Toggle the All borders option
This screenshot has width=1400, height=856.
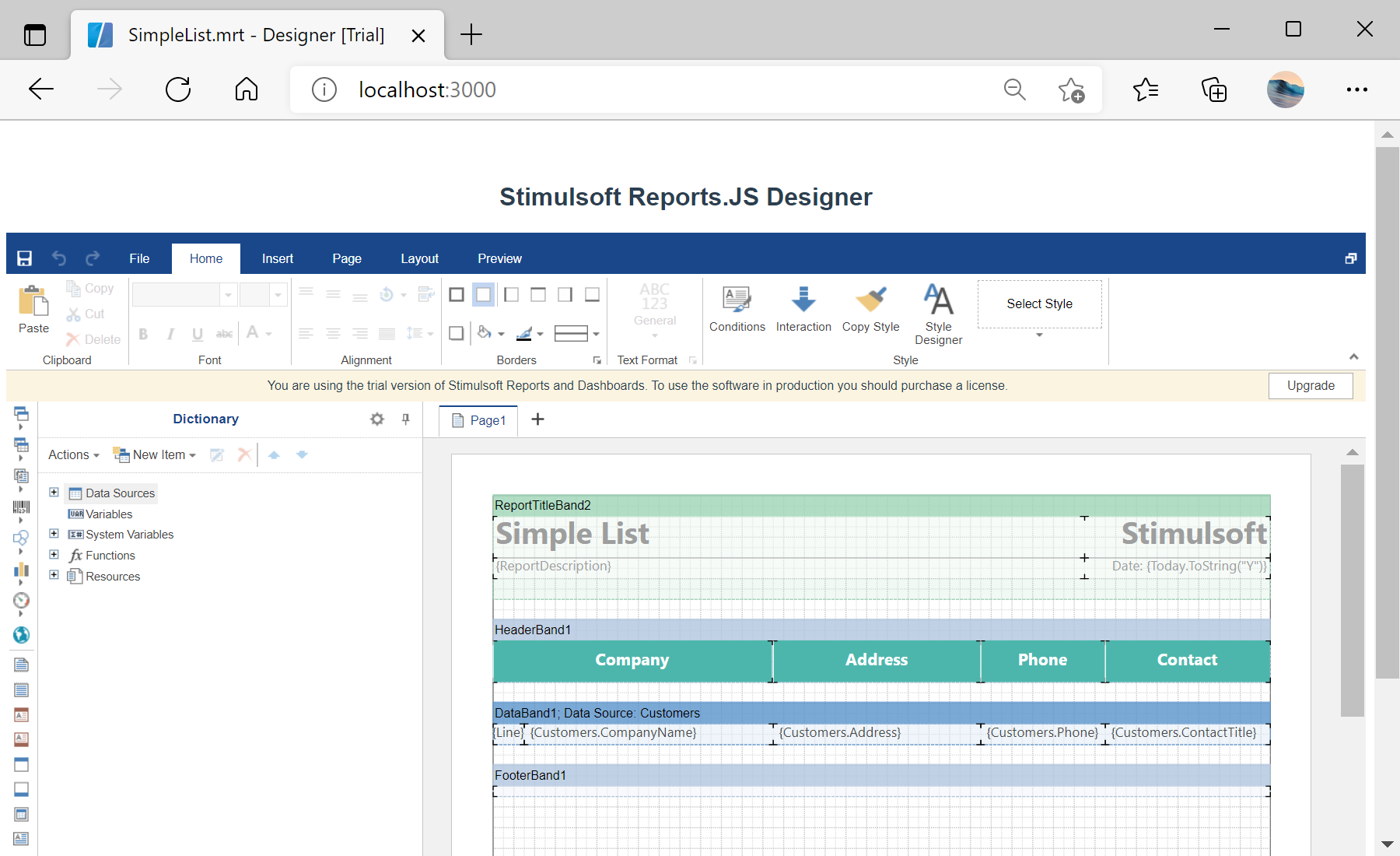click(457, 294)
